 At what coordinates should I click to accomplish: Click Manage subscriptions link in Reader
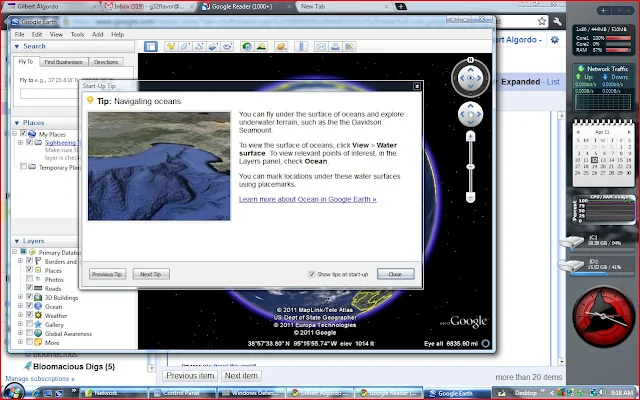tap(40, 379)
